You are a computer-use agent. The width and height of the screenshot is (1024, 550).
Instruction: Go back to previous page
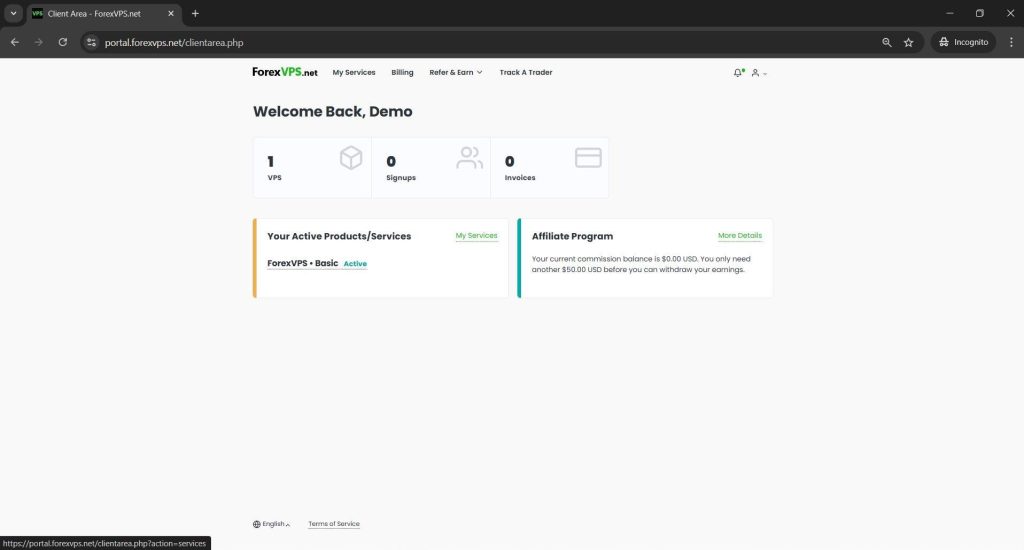(x=15, y=42)
